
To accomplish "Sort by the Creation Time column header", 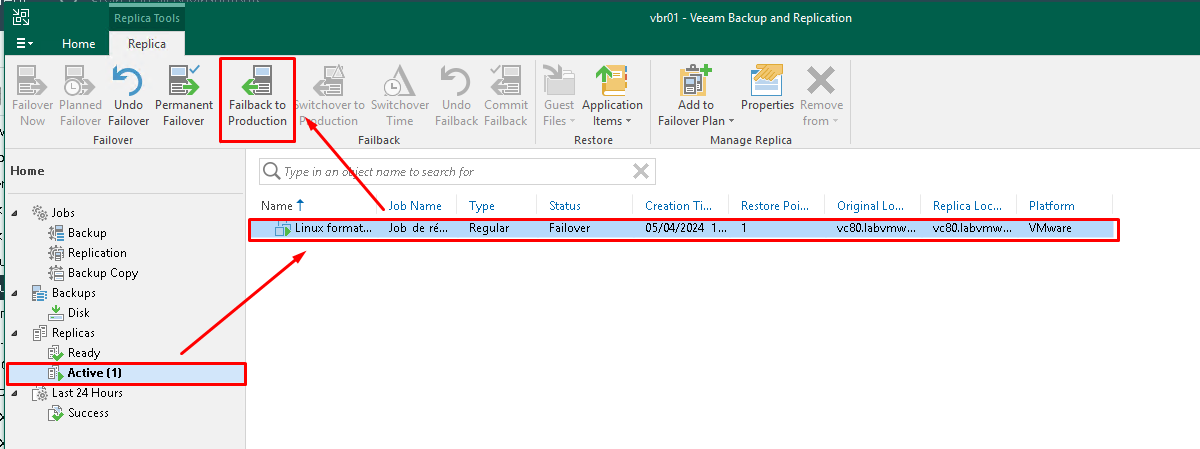I will [680, 205].
